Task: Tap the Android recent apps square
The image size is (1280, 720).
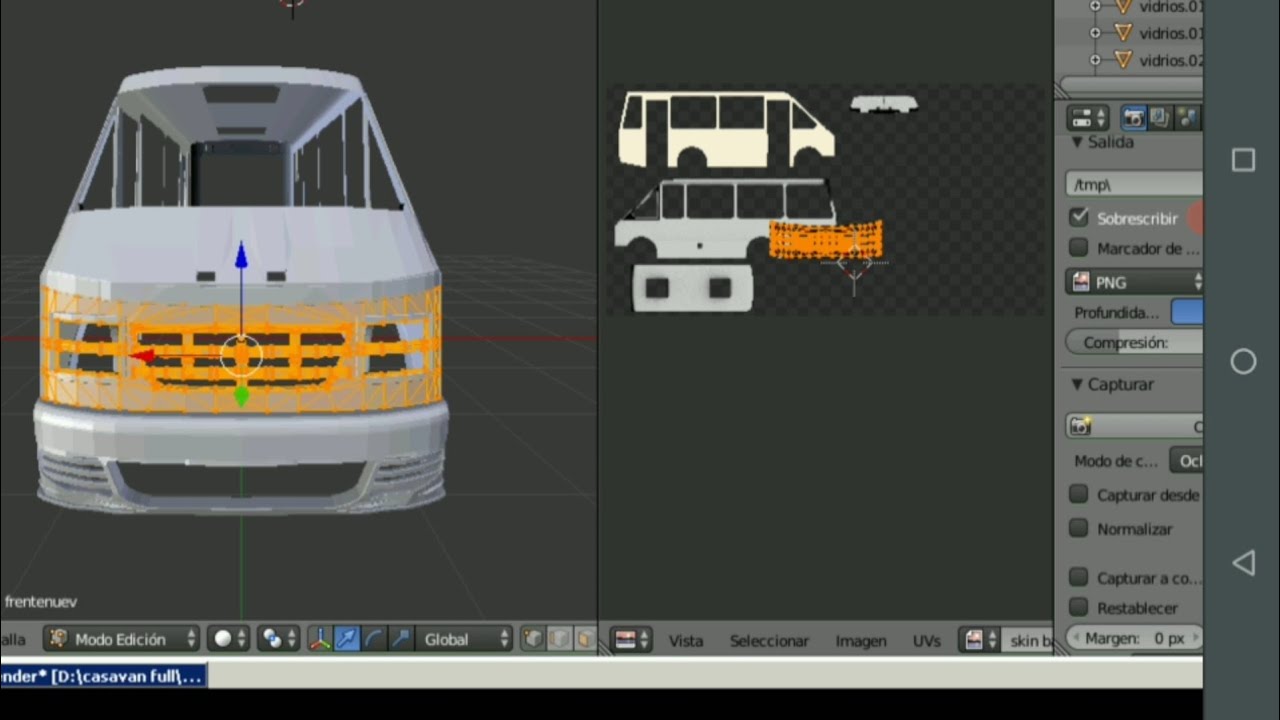Action: (1243, 160)
